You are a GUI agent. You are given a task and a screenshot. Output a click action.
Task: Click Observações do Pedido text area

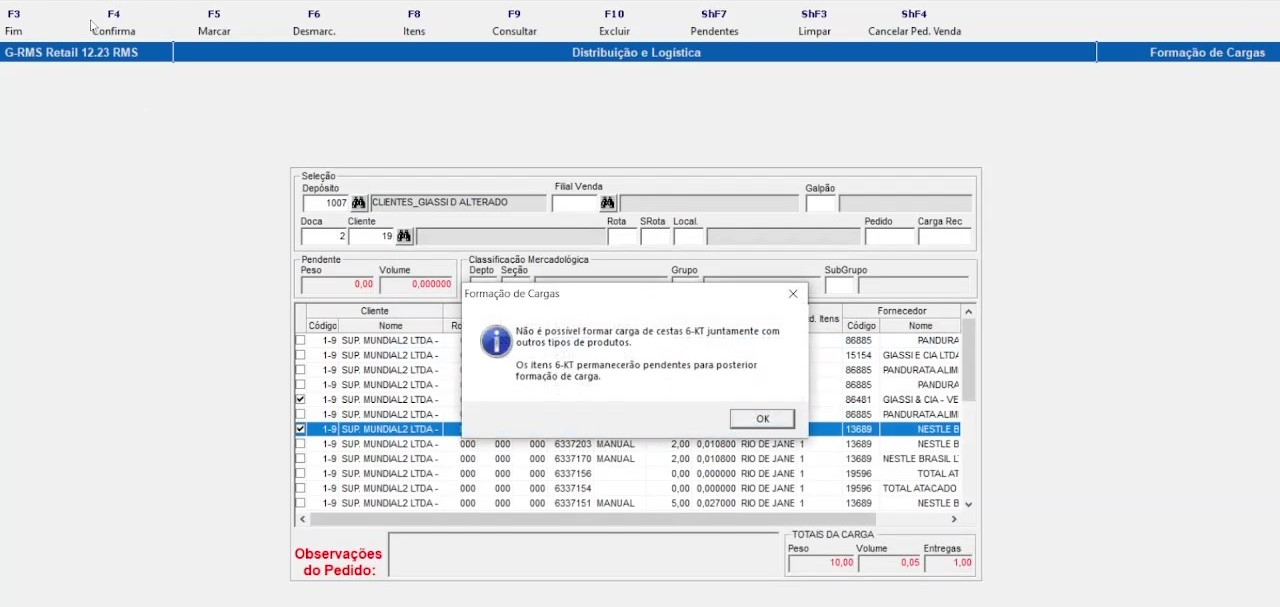click(x=583, y=555)
